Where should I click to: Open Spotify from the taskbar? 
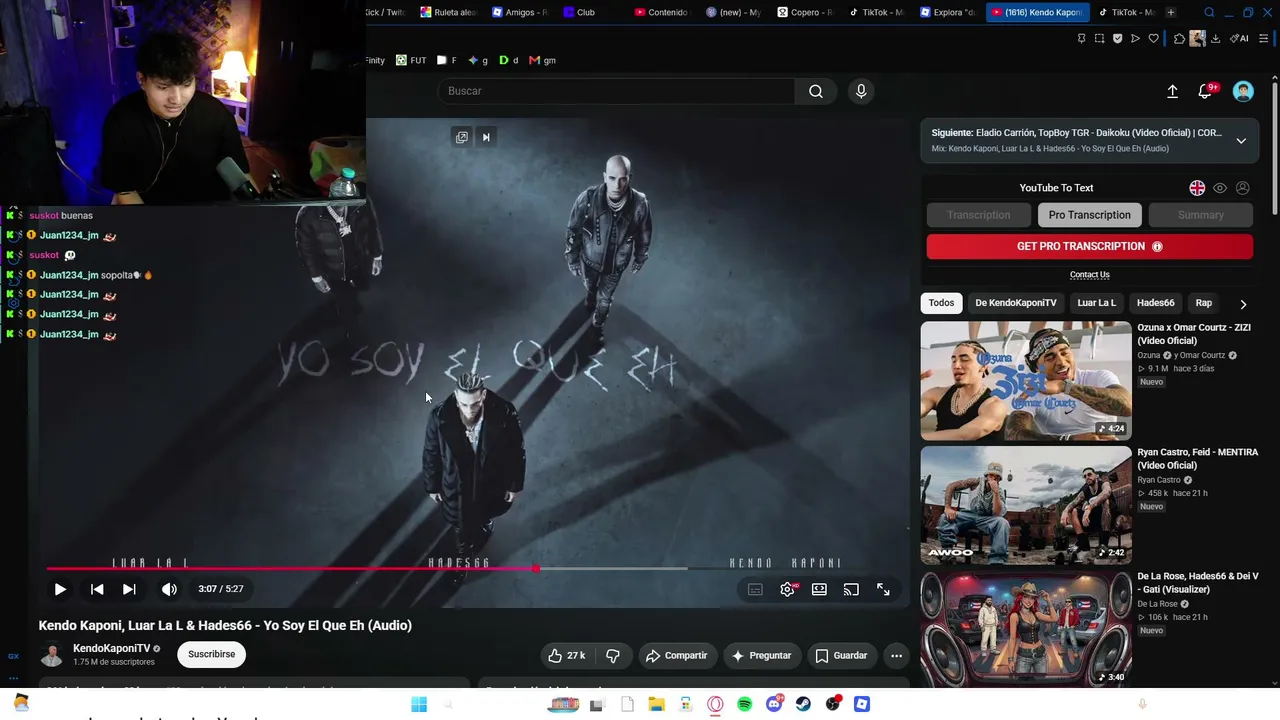tap(745, 704)
